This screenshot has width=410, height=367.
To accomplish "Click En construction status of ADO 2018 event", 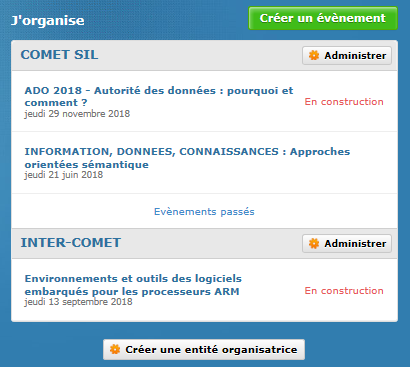I will click(344, 102).
